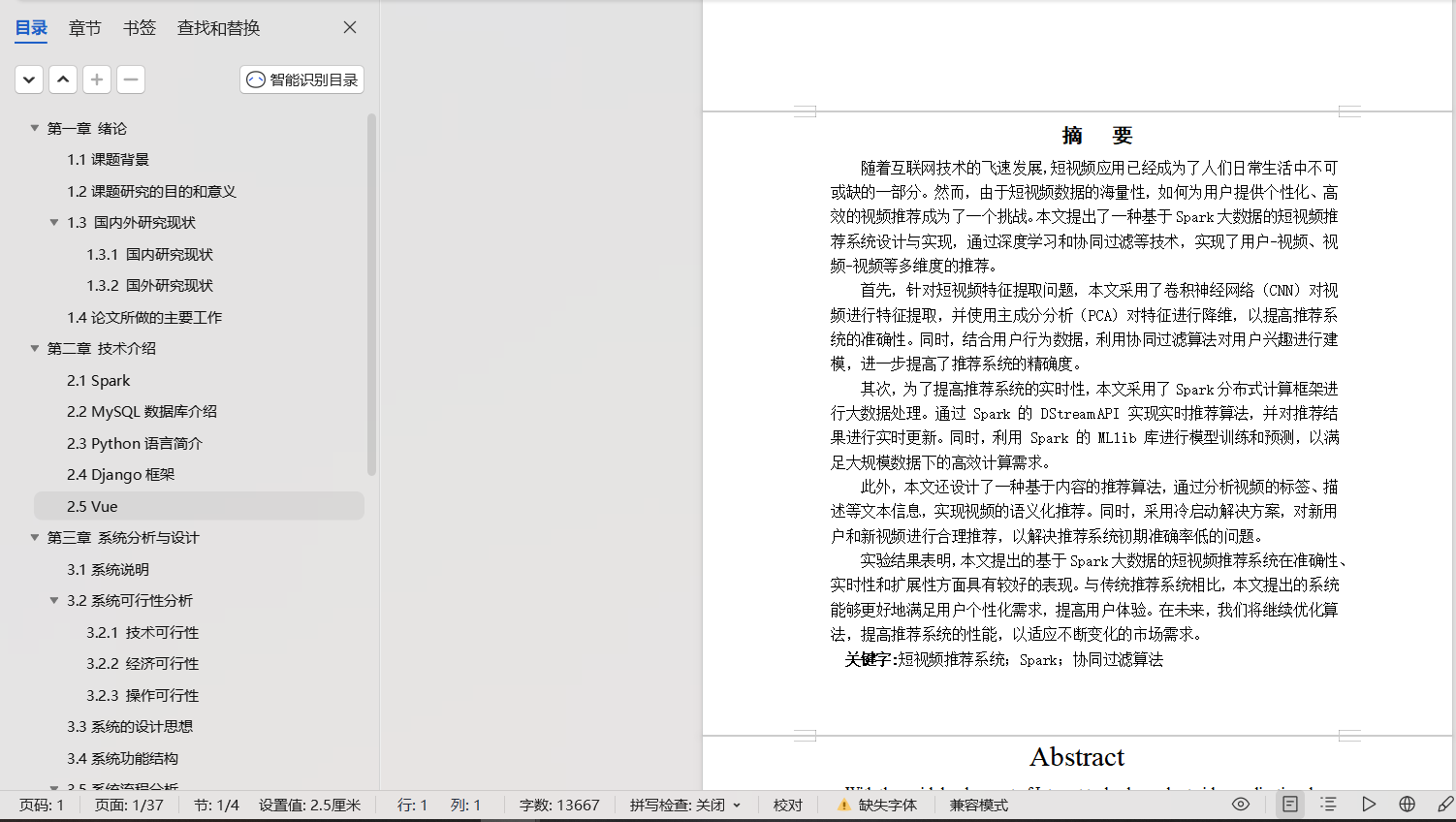The height and width of the screenshot is (822, 1456).
Task: Open word count 字数: 13667
Action: [559, 805]
